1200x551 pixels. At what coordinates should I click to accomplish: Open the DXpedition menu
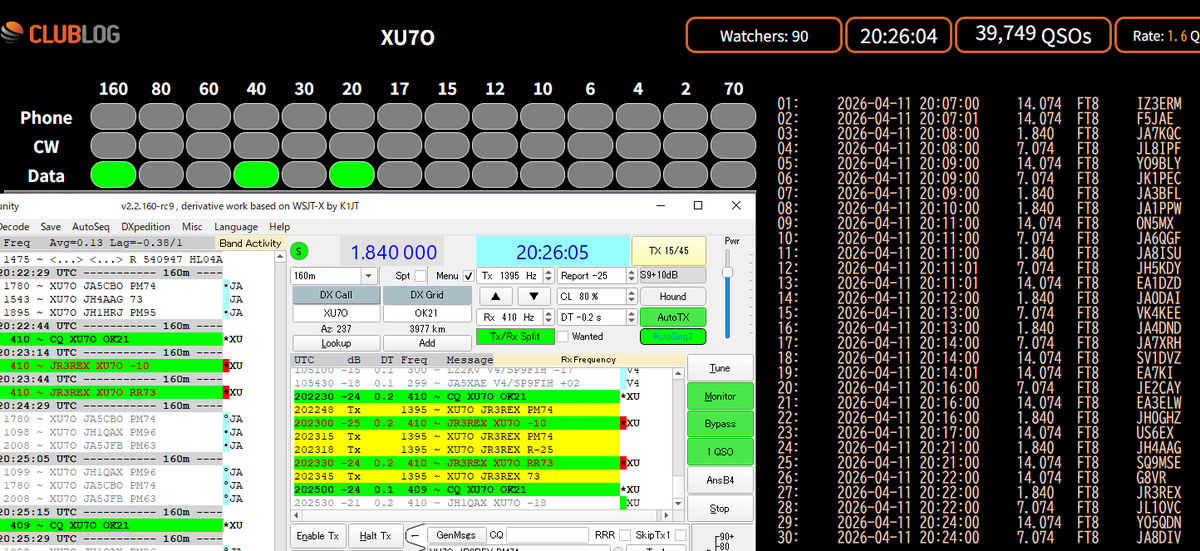pyautogui.click(x=148, y=227)
